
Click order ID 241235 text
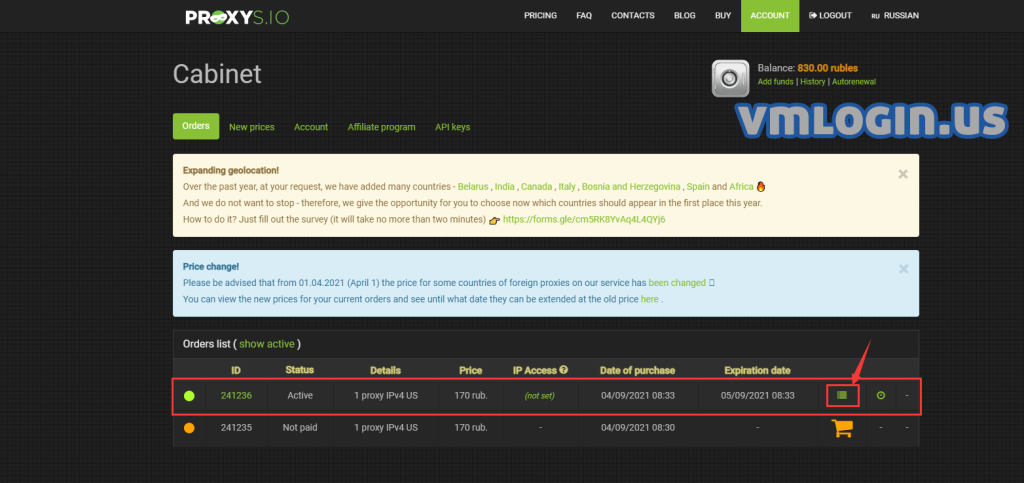point(236,428)
